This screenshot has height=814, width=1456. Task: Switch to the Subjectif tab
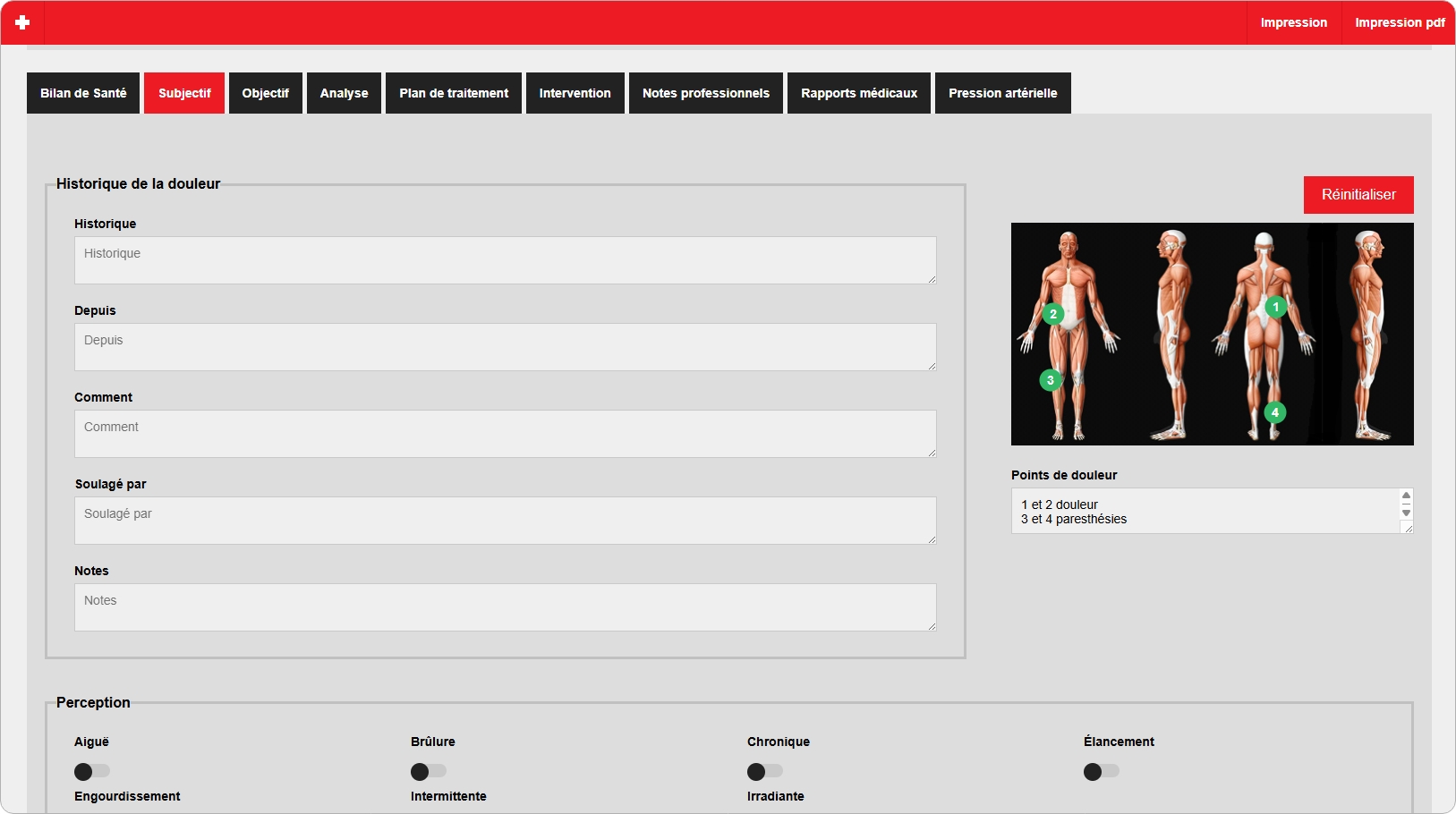click(x=184, y=93)
